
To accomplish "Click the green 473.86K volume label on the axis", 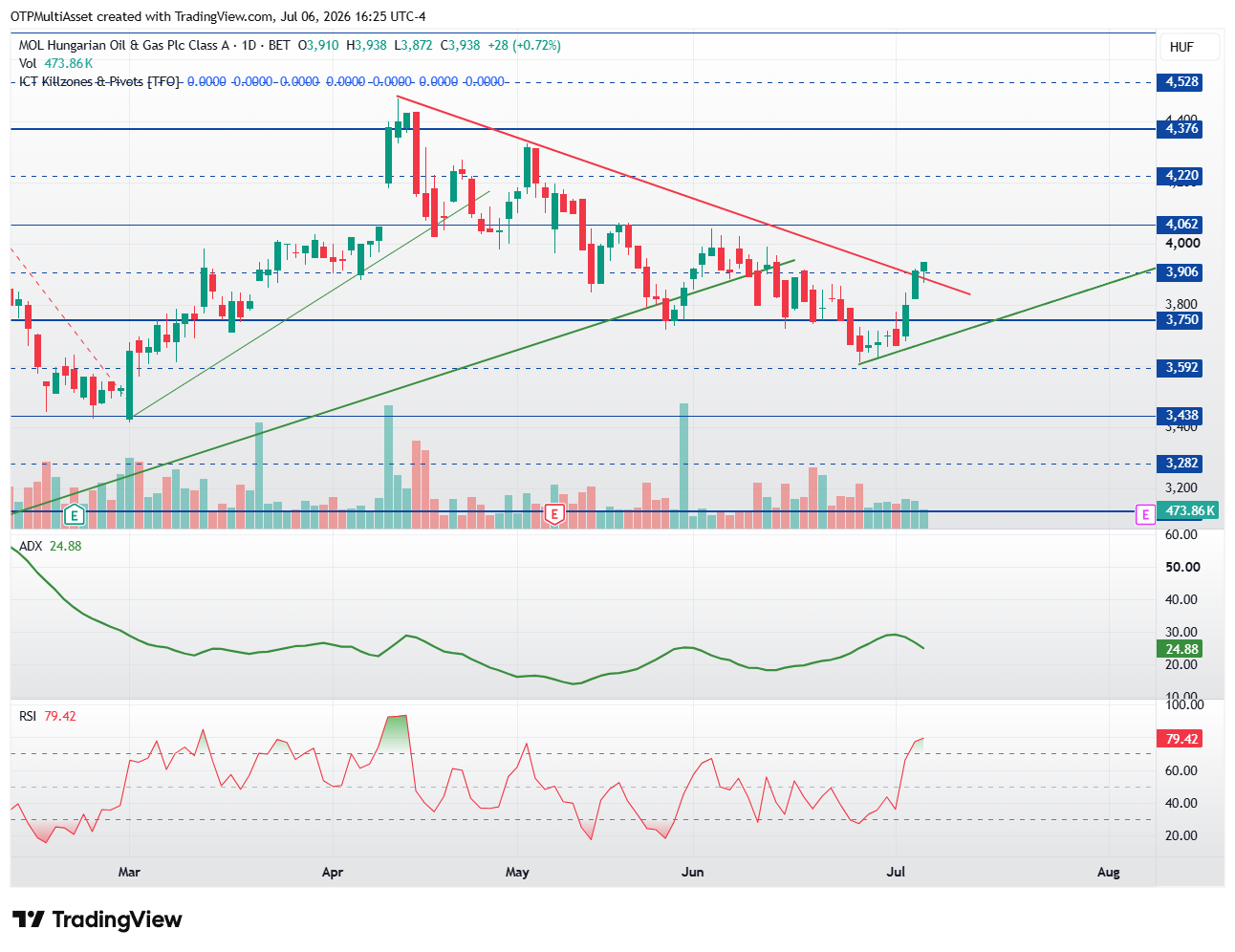I will [1189, 511].
